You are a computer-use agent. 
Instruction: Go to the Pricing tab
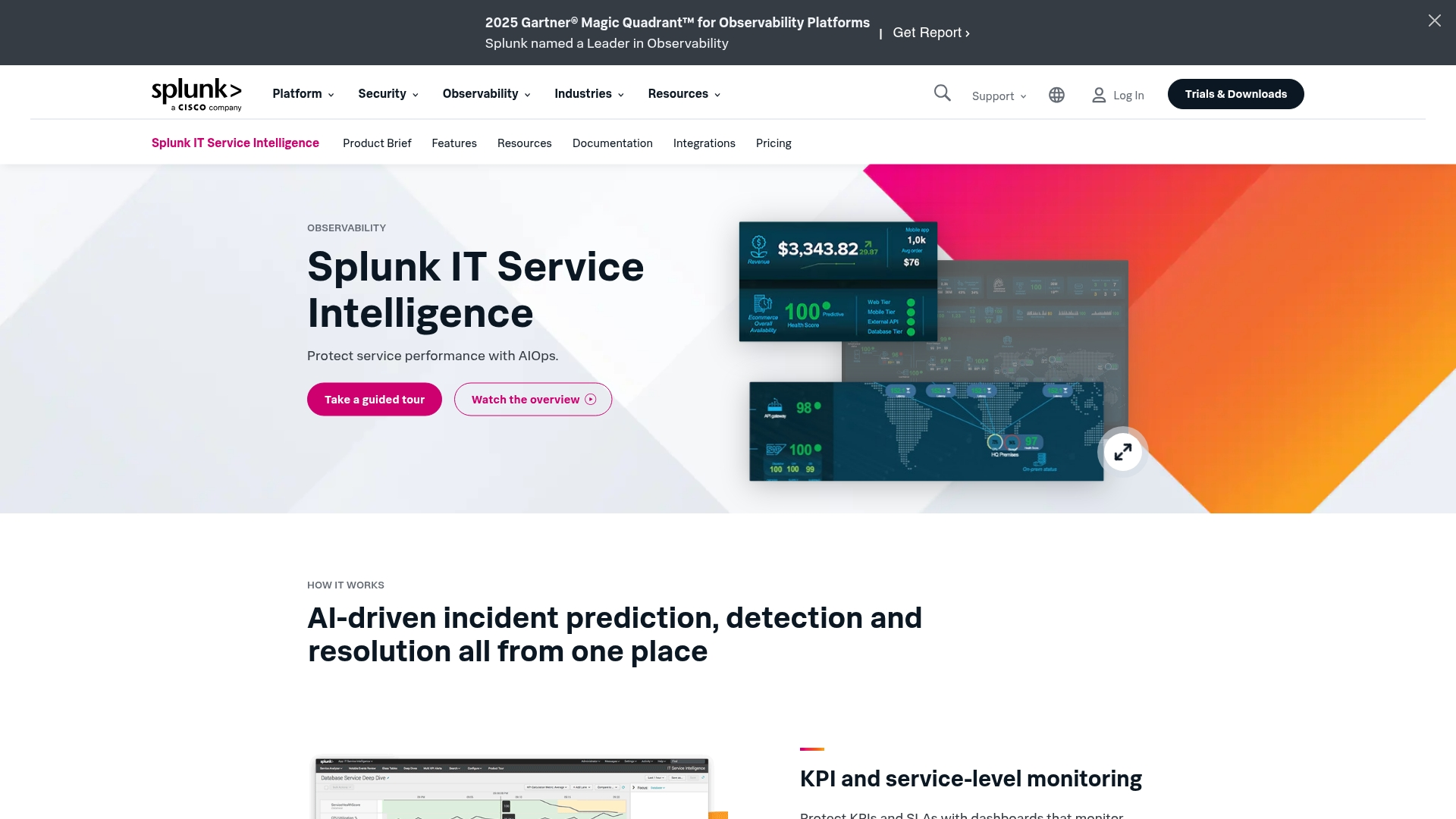pos(773,143)
